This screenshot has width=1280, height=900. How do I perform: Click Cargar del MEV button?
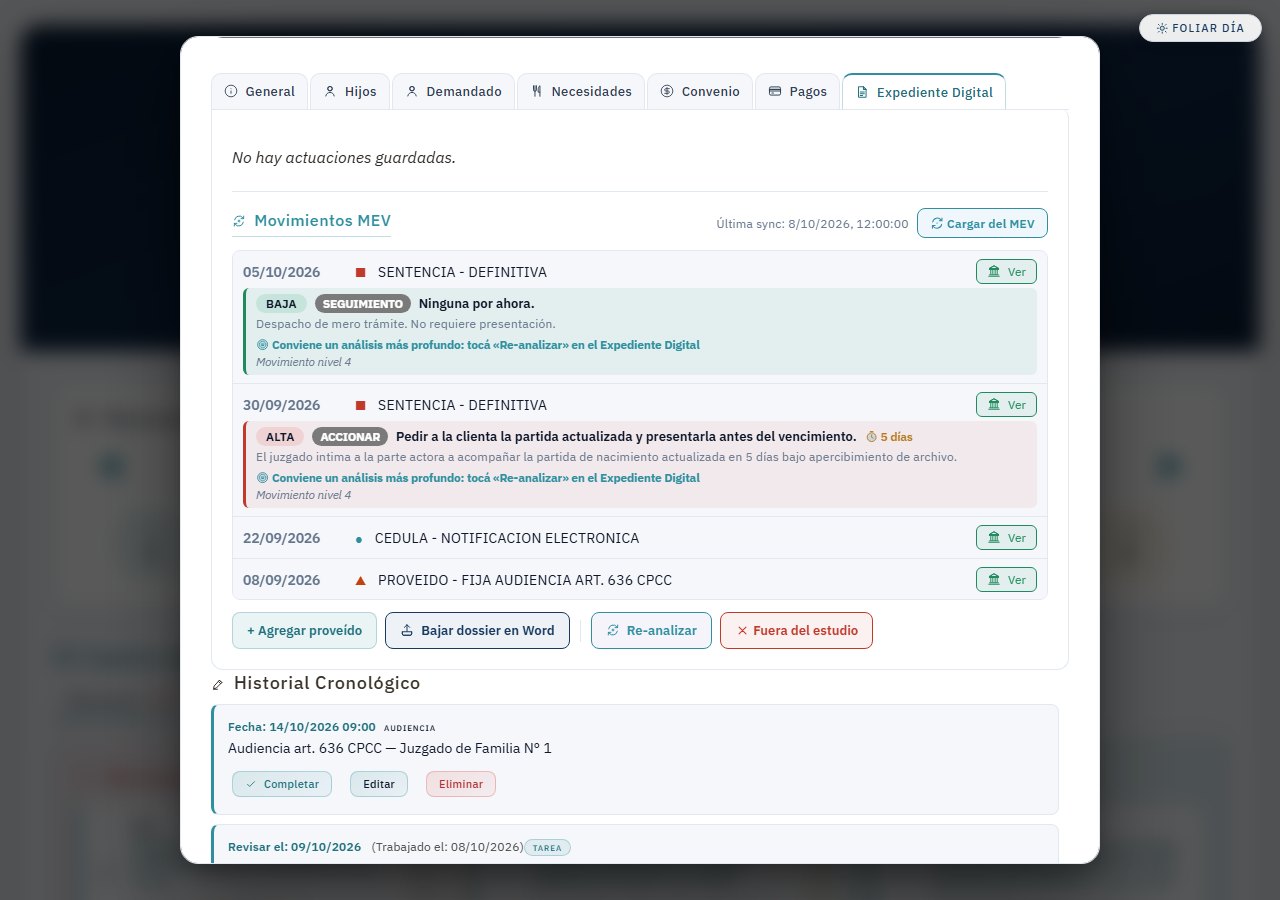[x=982, y=223]
